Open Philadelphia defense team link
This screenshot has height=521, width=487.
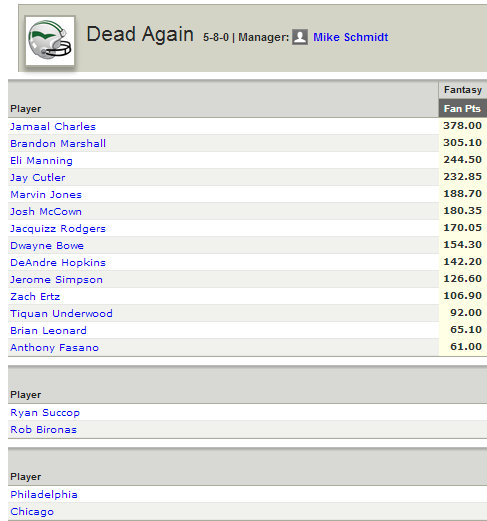click(x=44, y=495)
